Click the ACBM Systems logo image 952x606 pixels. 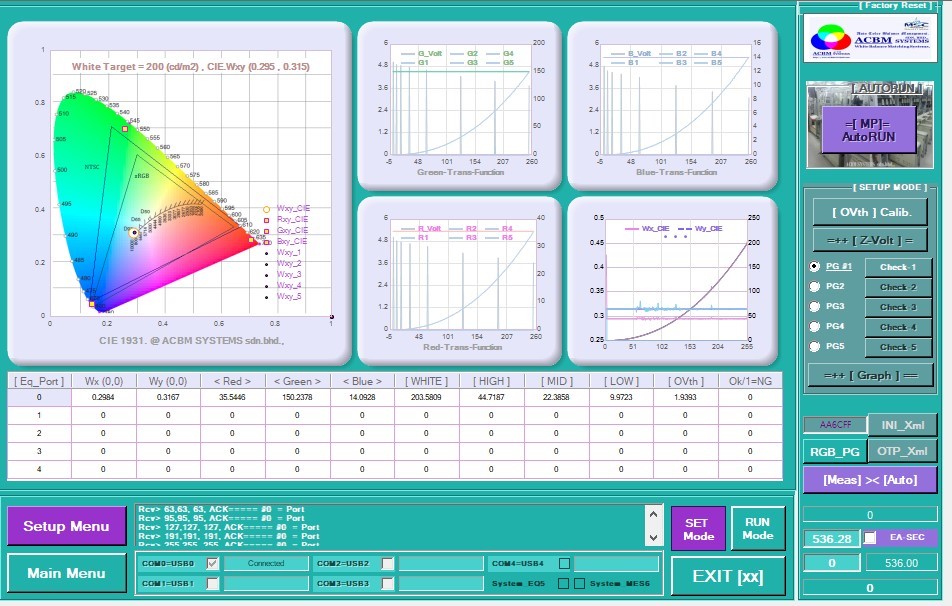869,38
